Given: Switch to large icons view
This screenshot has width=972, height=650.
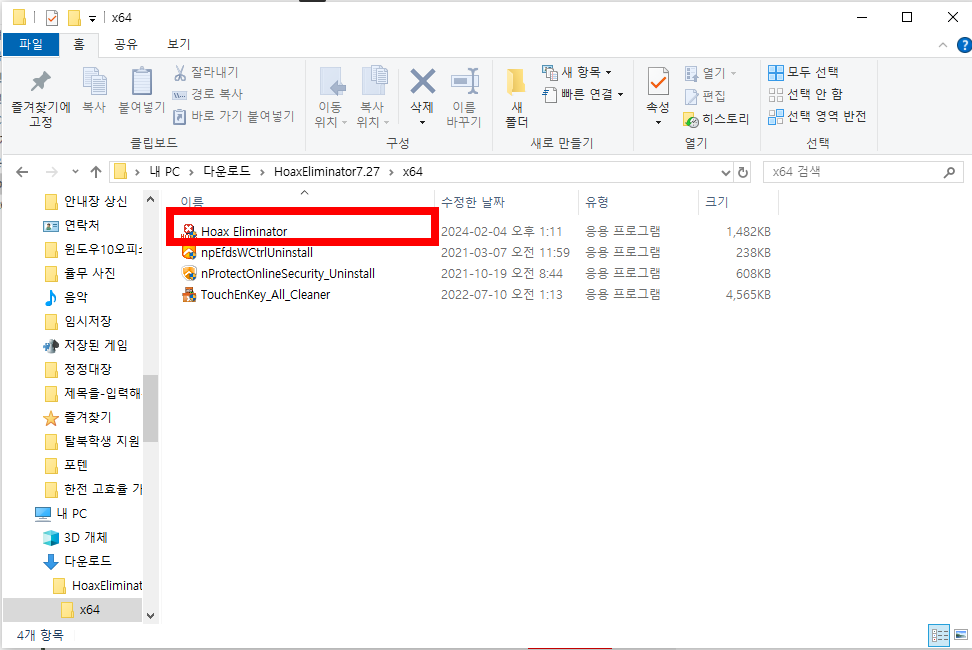Looking at the screenshot, I should pos(961,635).
